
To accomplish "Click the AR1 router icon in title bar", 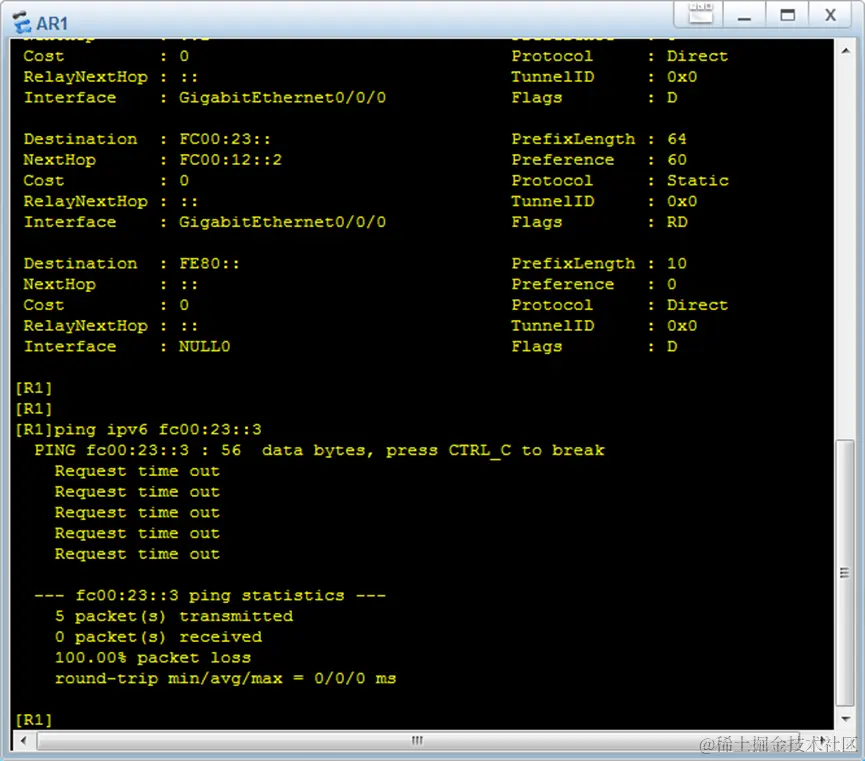I will pos(22,23).
